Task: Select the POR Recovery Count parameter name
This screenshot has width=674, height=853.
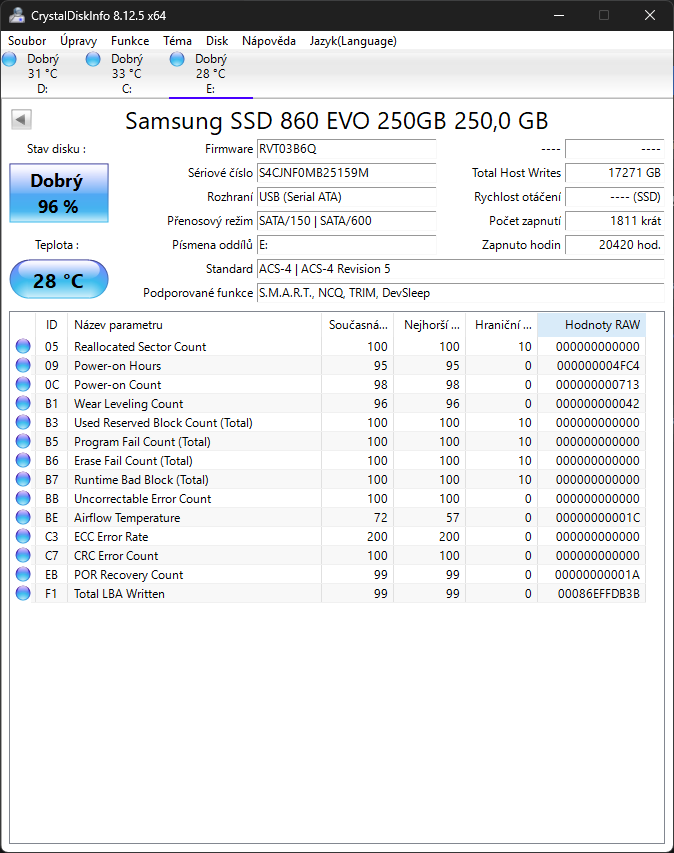Action: pyautogui.click(x=128, y=574)
